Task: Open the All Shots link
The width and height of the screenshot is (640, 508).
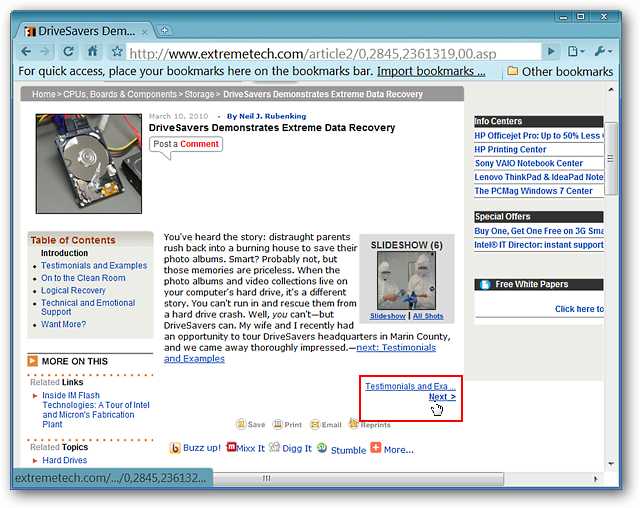Action: [428, 316]
